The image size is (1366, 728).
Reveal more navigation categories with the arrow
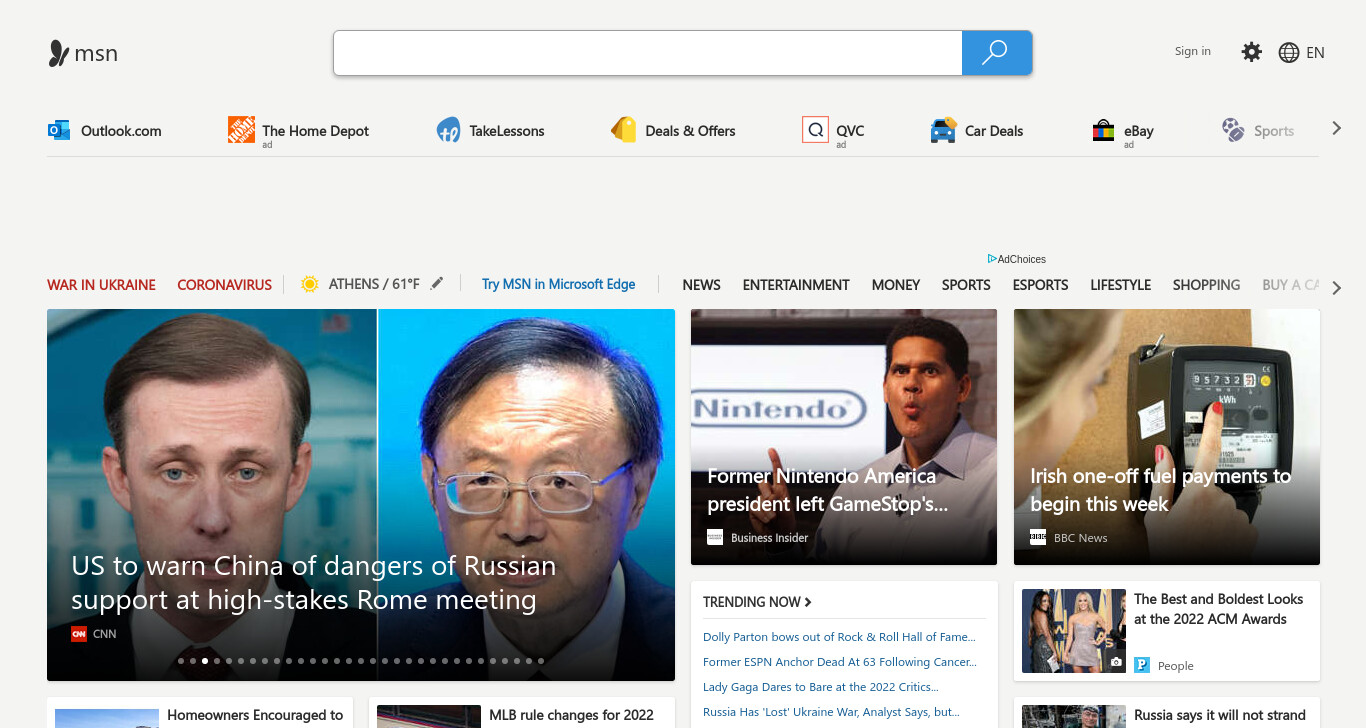(1337, 286)
